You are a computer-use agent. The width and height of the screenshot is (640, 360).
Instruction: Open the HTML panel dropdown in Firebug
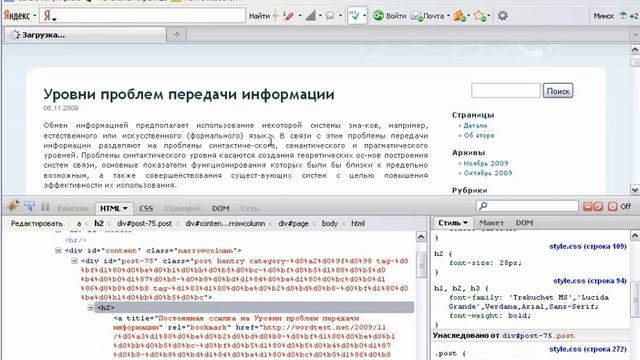point(125,209)
